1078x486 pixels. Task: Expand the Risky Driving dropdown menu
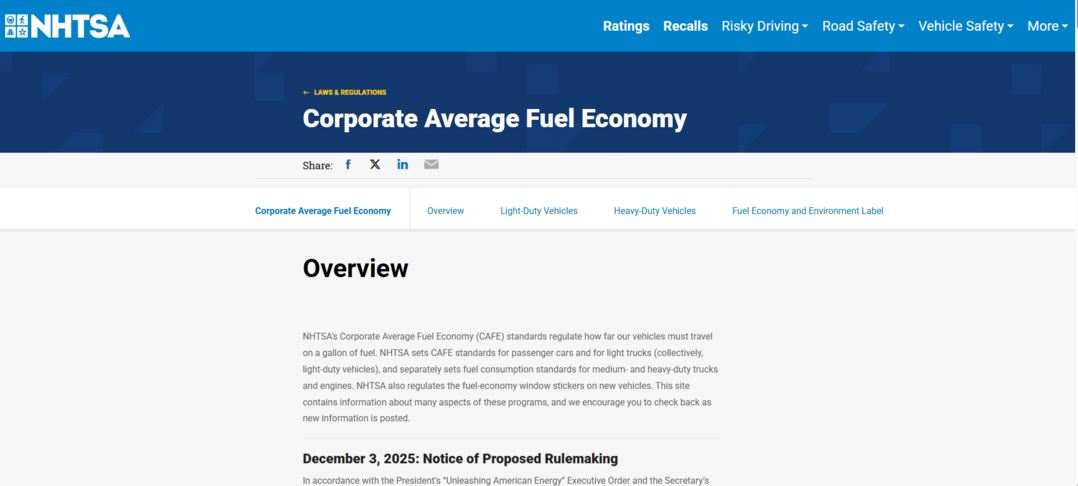tap(764, 26)
